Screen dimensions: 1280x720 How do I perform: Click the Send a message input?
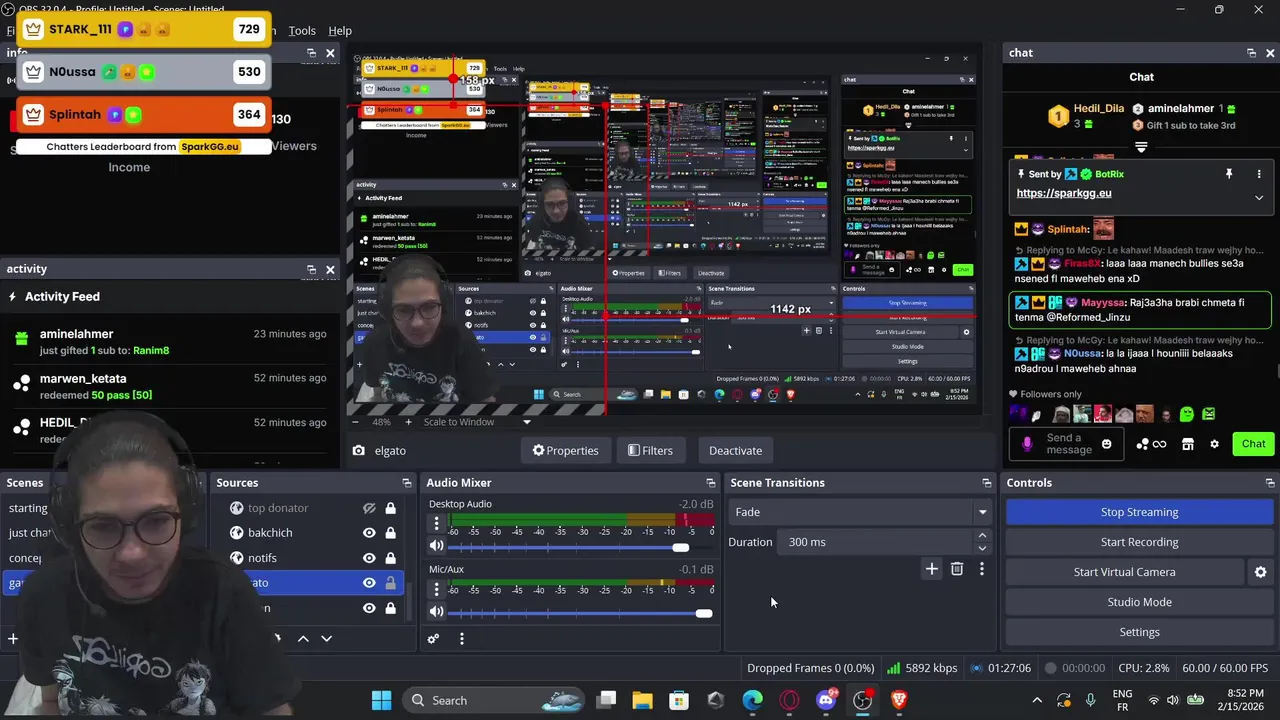coord(1068,444)
